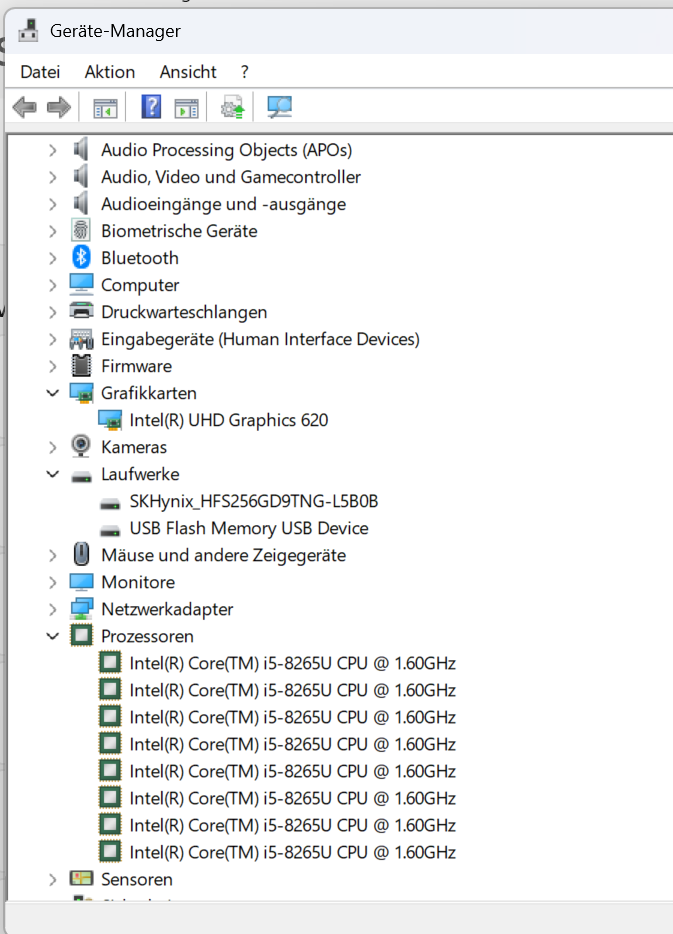Image resolution: width=673 pixels, height=934 pixels.
Task: Click Scan for hardware changes icon
Action: click(279, 107)
